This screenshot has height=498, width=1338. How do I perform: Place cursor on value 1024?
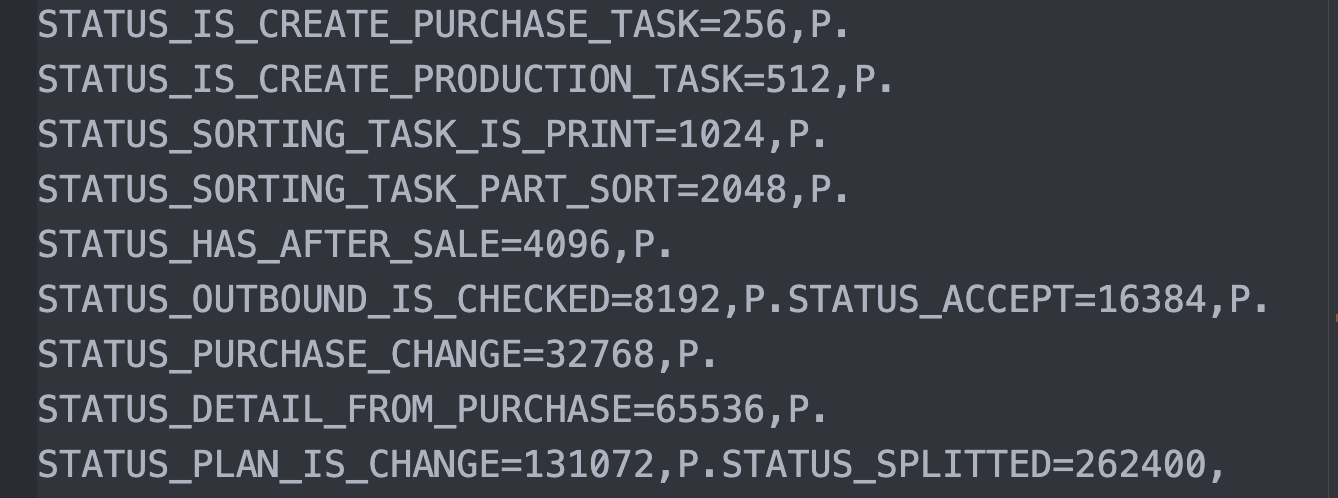(721, 134)
